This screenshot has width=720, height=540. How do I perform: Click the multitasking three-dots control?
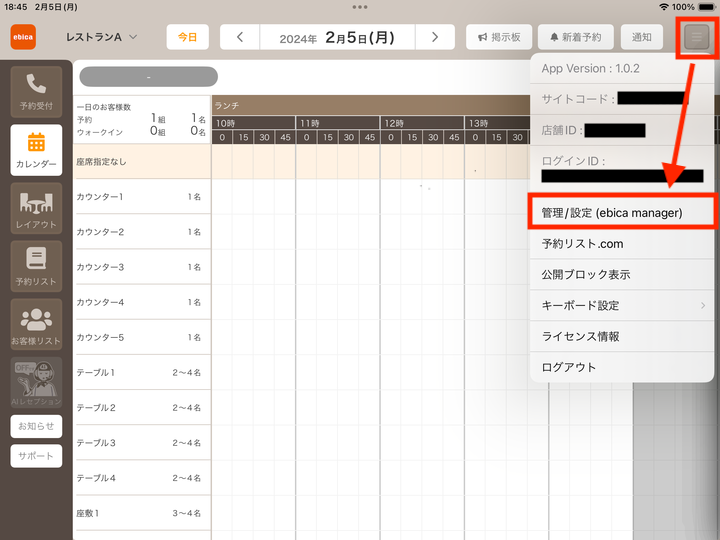tap(360, 7)
